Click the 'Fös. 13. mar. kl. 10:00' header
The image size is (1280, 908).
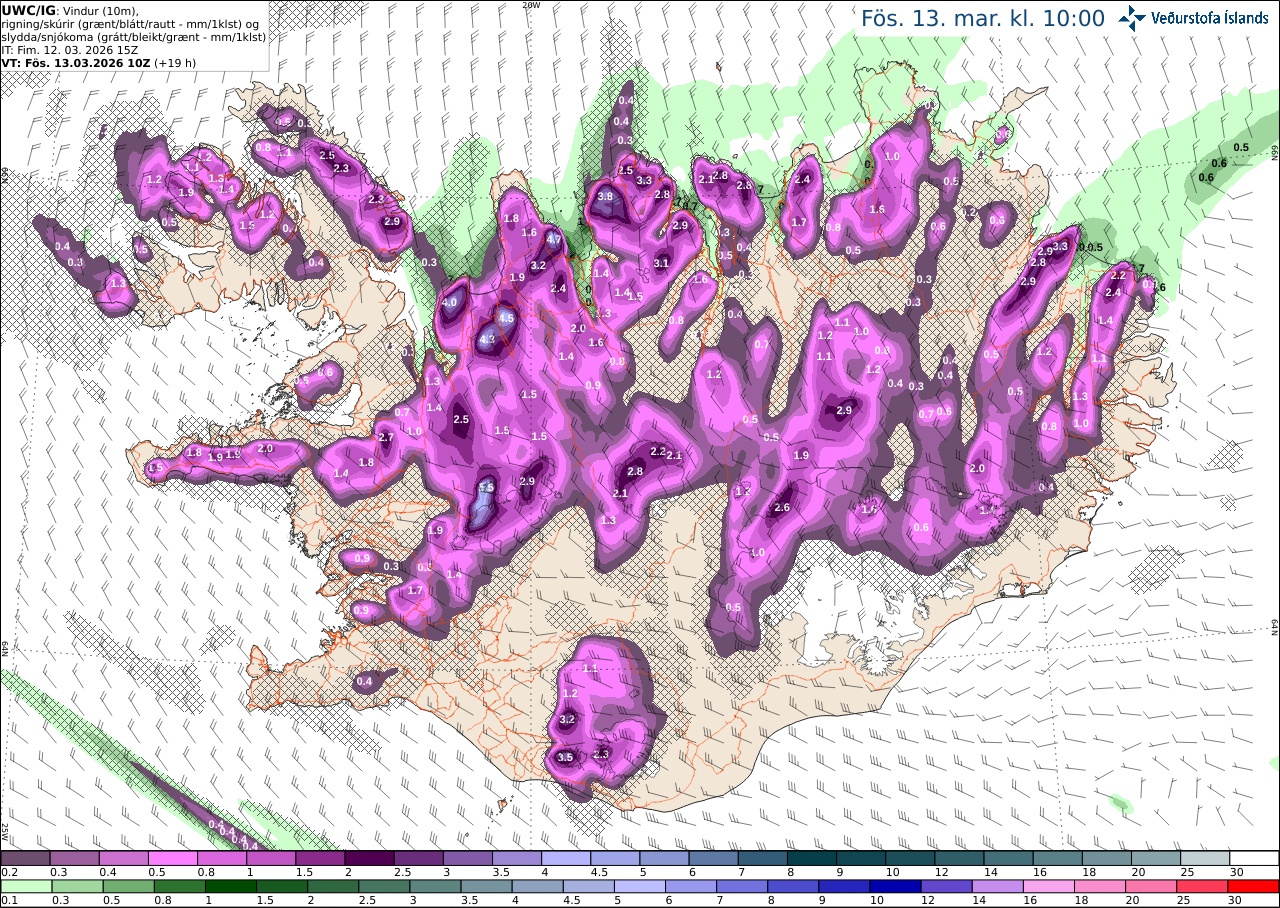(x=983, y=18)
